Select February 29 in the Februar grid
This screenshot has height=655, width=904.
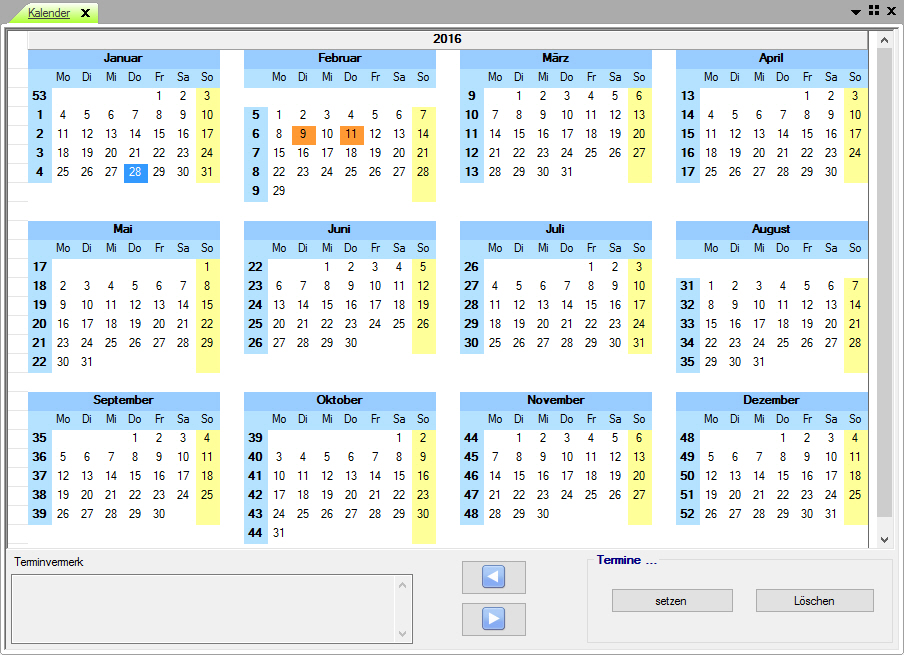click(279, 191)
